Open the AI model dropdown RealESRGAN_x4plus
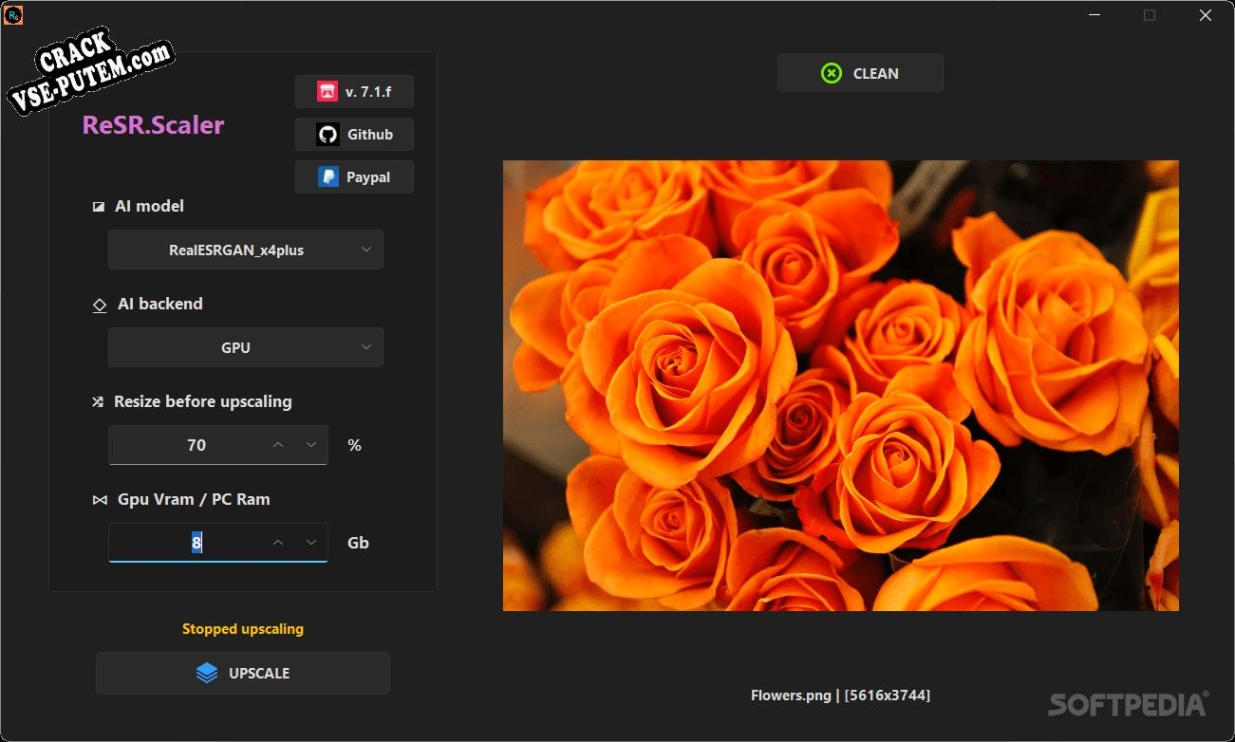Image resolution: width=1235 pixels, height=742 pixels. (x=246, y=250)
